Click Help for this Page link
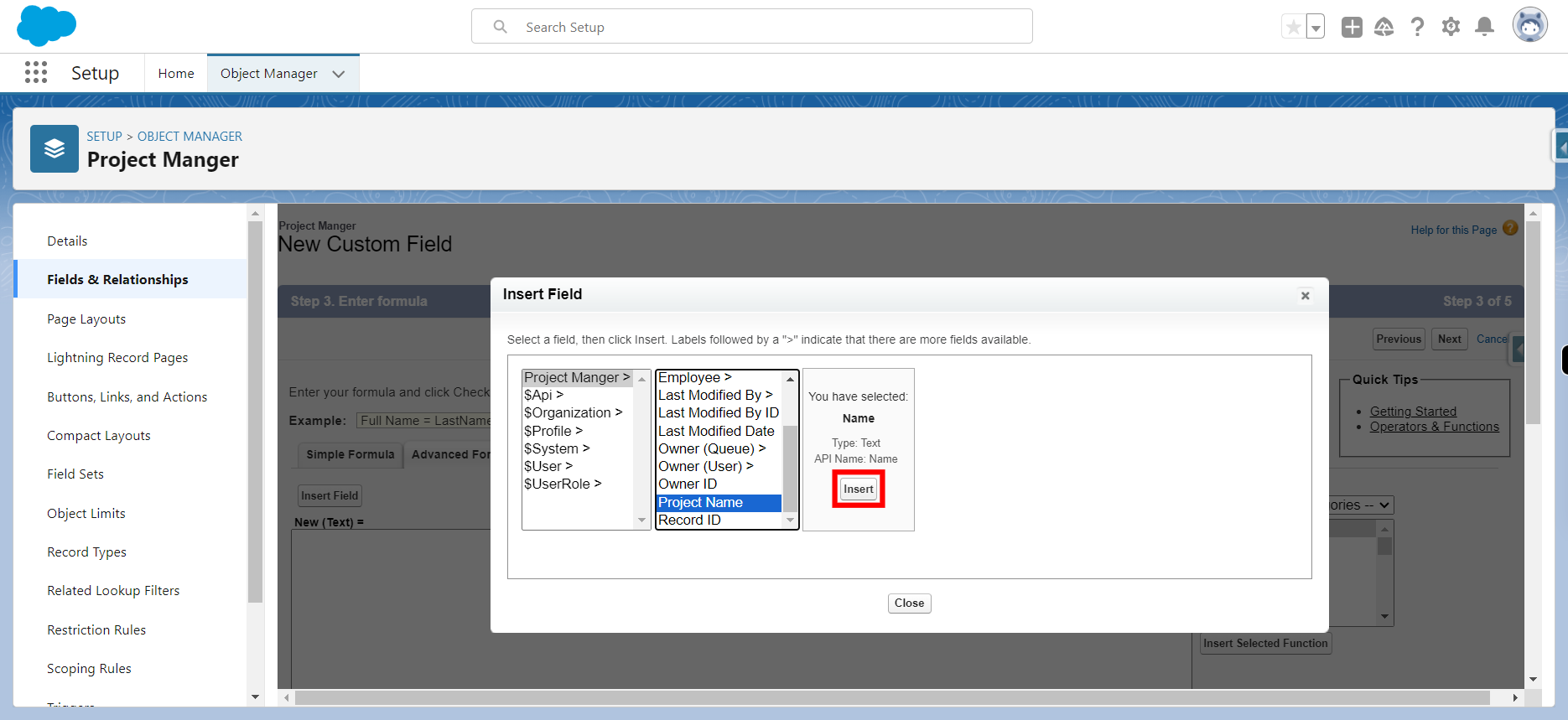 click(x=1454, y=230)
